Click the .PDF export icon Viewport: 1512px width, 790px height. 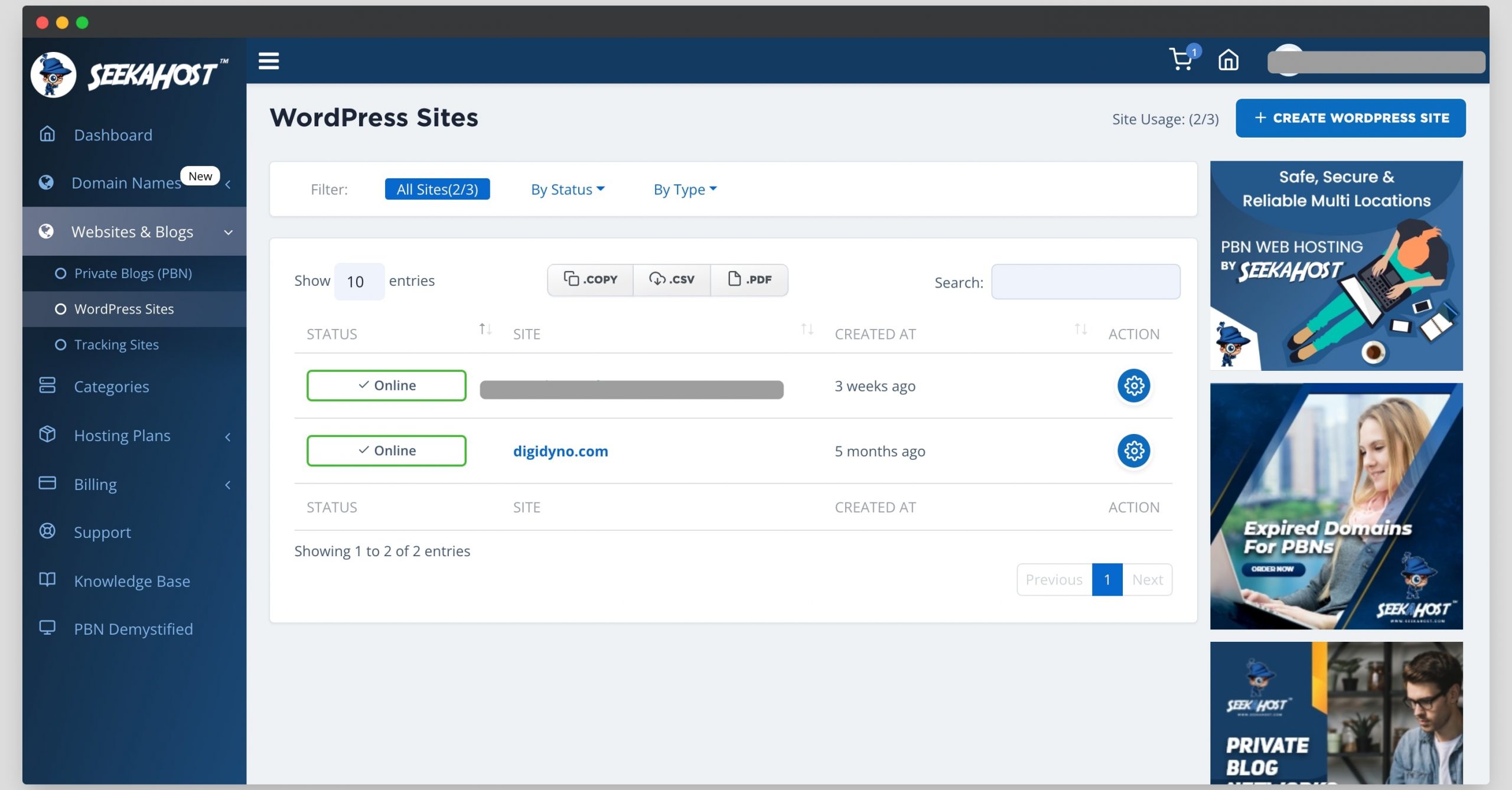coord(749,279)
